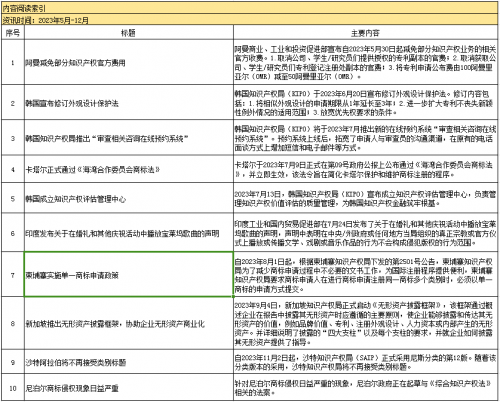
Task: Select title cell "尼泊尔商标侵权现象日益严重"
Action: (x=129, y=387)
